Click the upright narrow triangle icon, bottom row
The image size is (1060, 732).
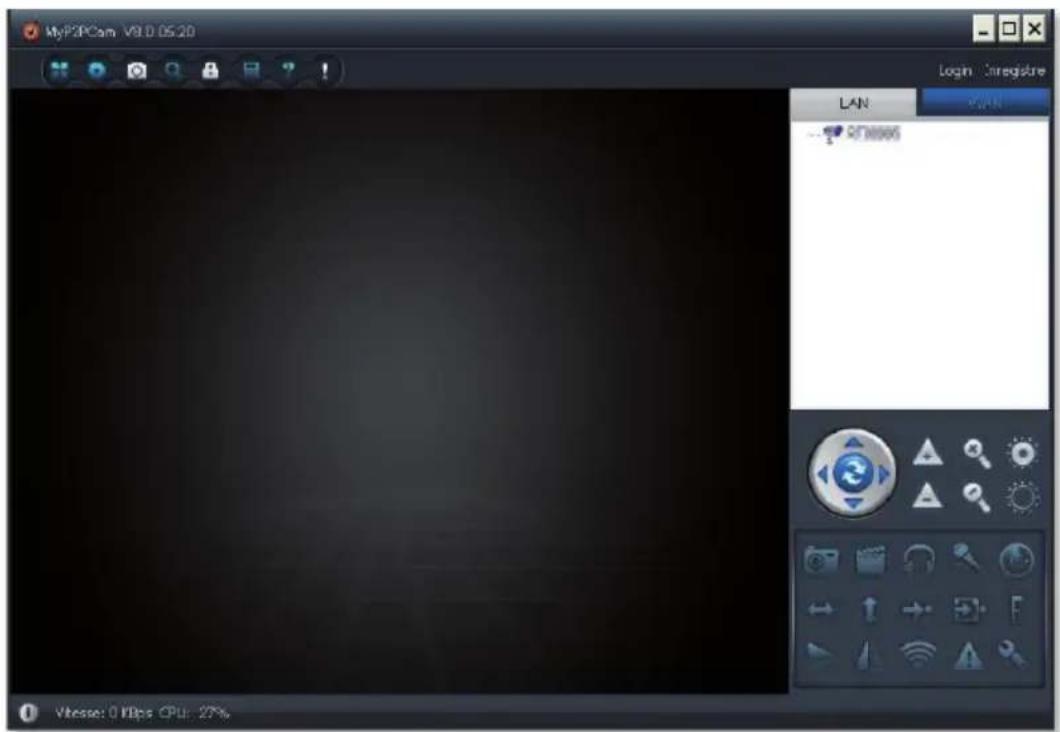869,655
